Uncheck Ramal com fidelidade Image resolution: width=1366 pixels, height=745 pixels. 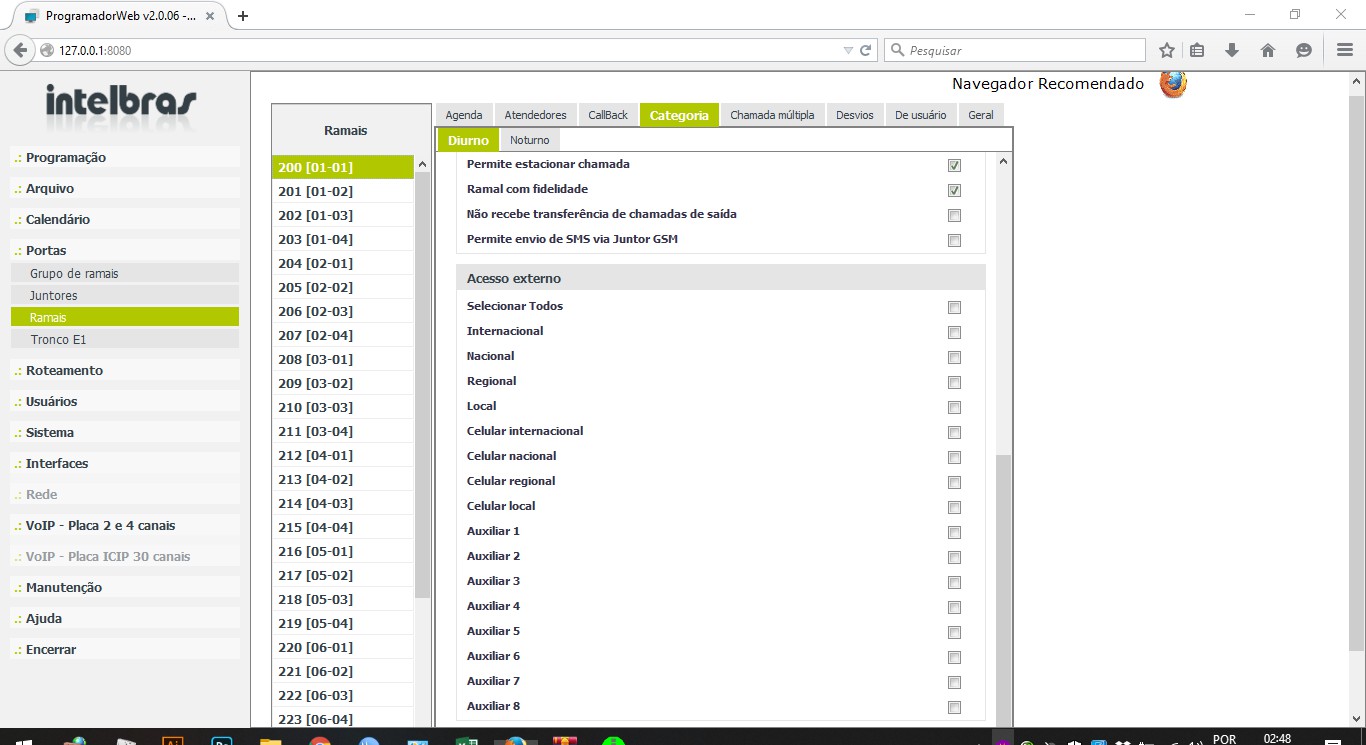click(954, 190)
